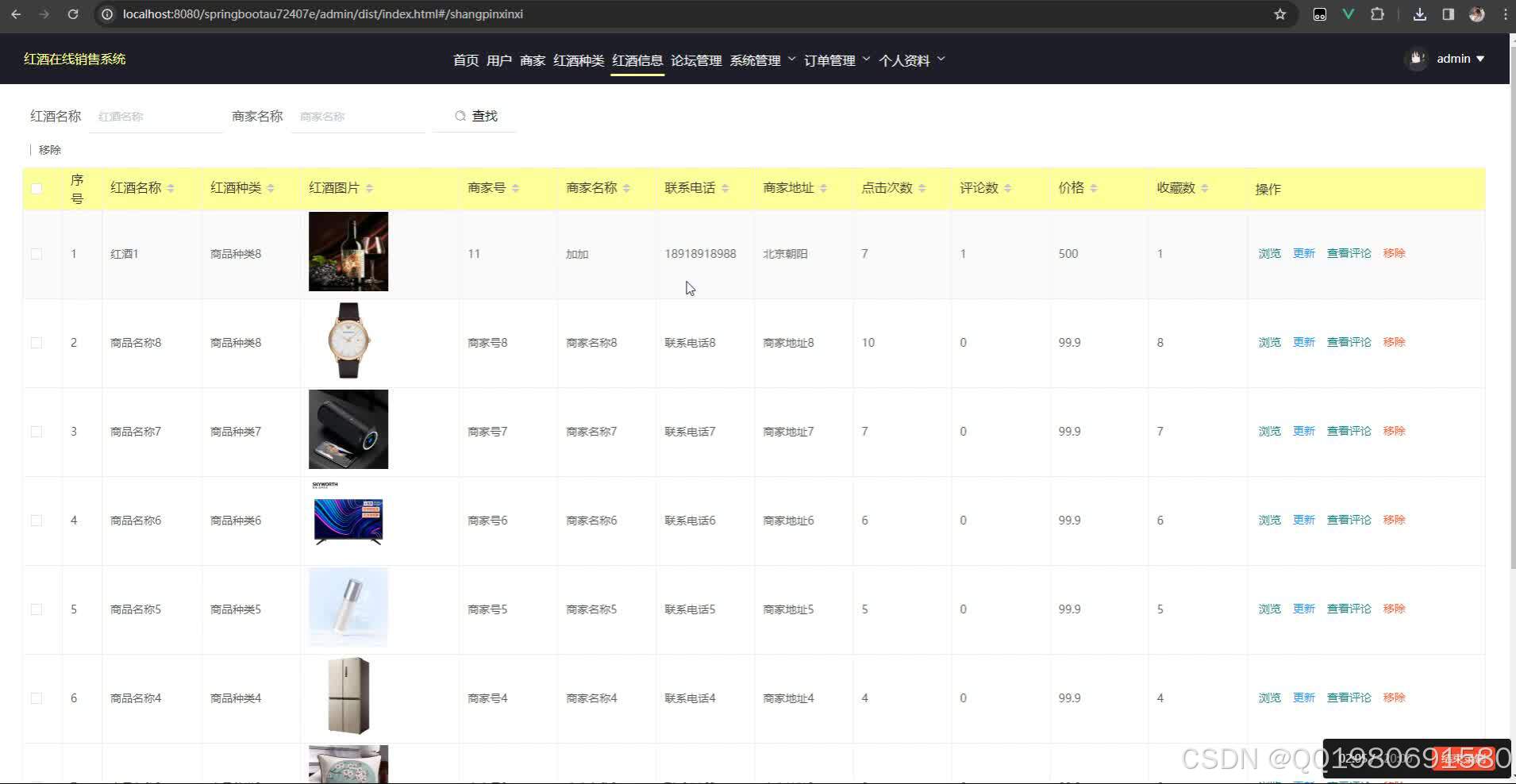Check the box for row 商品名称6
The height and width of the screenshot is (784, 1516).
[x=37, y=521]
